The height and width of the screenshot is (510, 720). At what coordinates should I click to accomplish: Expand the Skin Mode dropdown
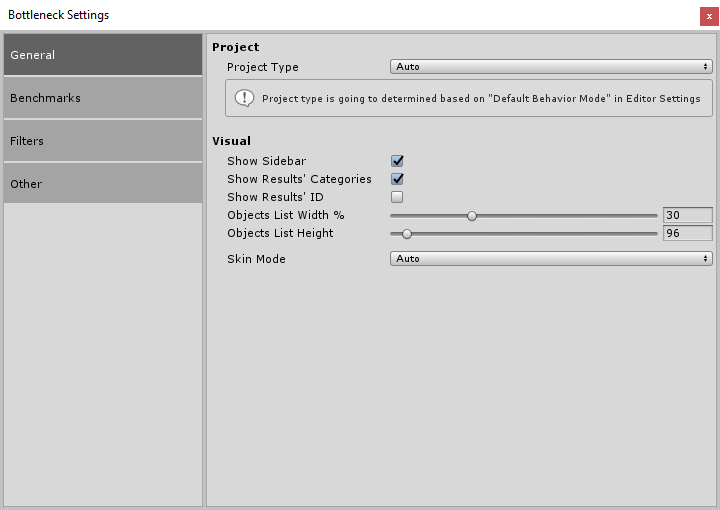550,259
